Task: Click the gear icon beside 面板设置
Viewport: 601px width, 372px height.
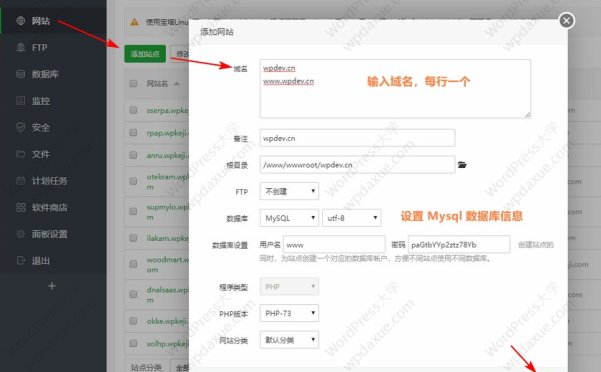Action: tap(21, 234)
